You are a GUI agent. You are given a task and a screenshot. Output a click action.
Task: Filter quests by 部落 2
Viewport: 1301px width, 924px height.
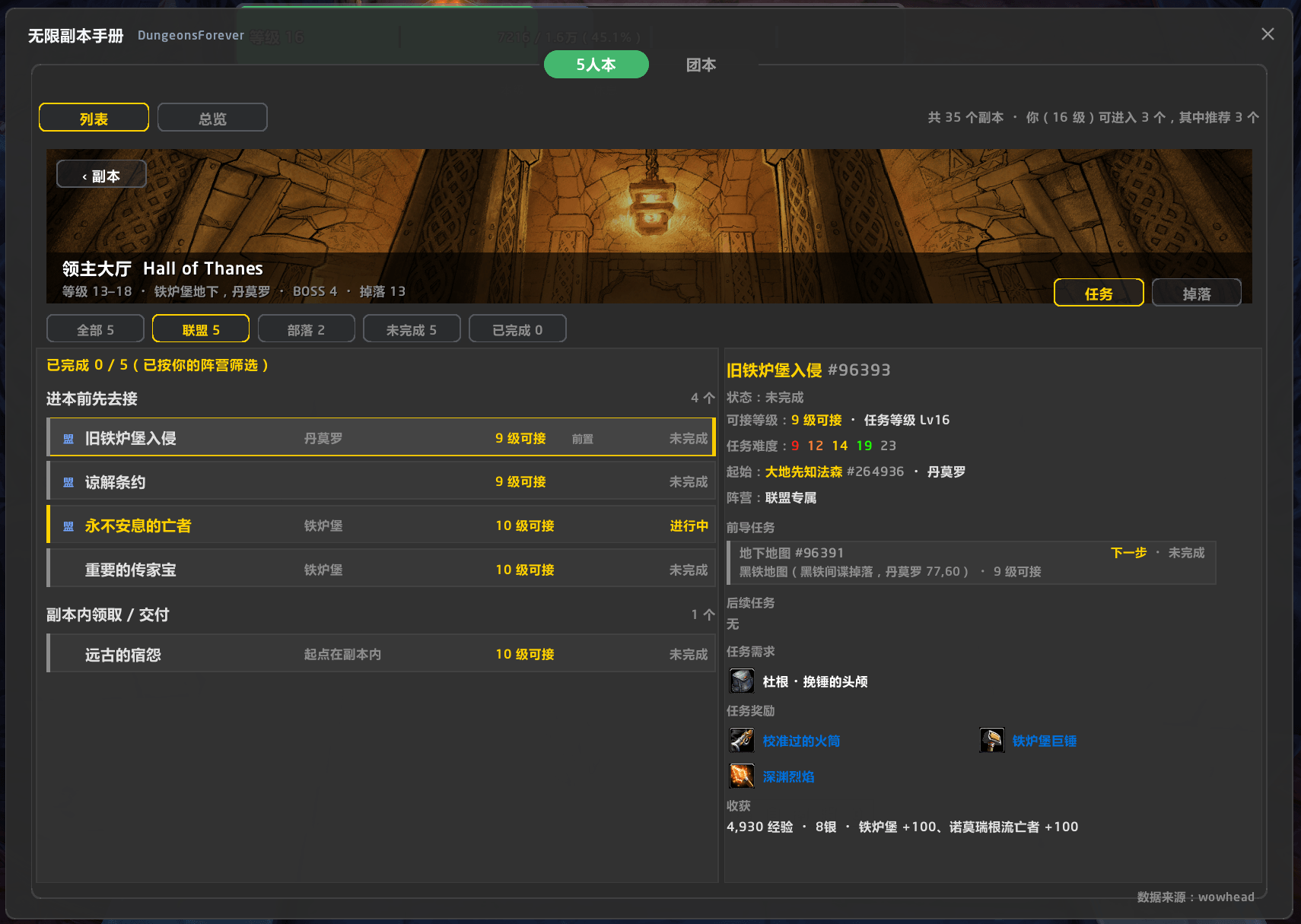pyautogui.click(x=307, y=329)
